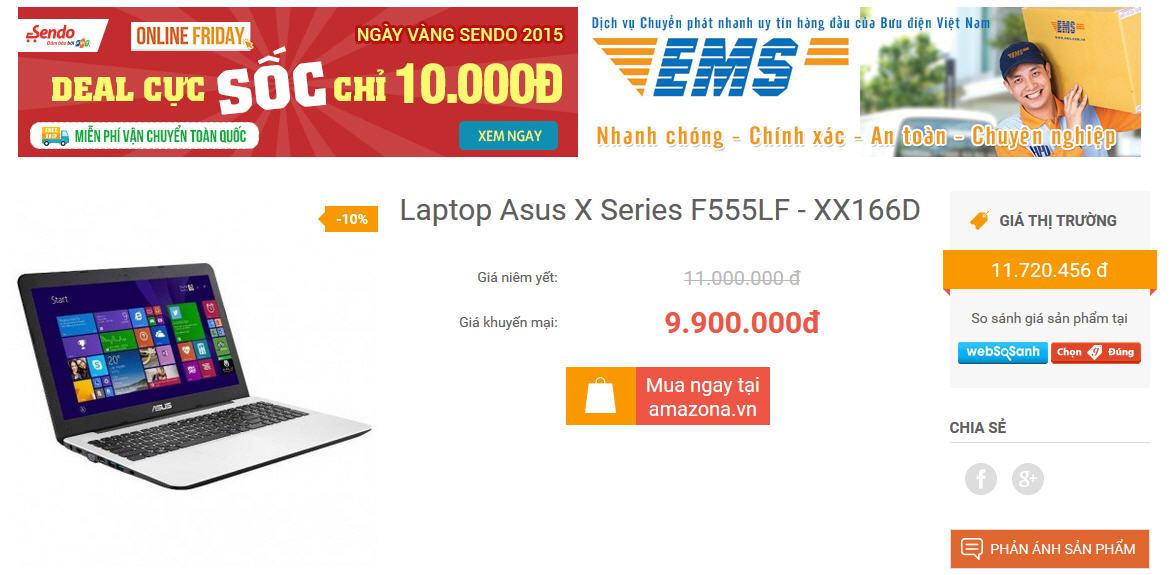
Task: Click the XEM NGAY button
Action: coord(508,136)
